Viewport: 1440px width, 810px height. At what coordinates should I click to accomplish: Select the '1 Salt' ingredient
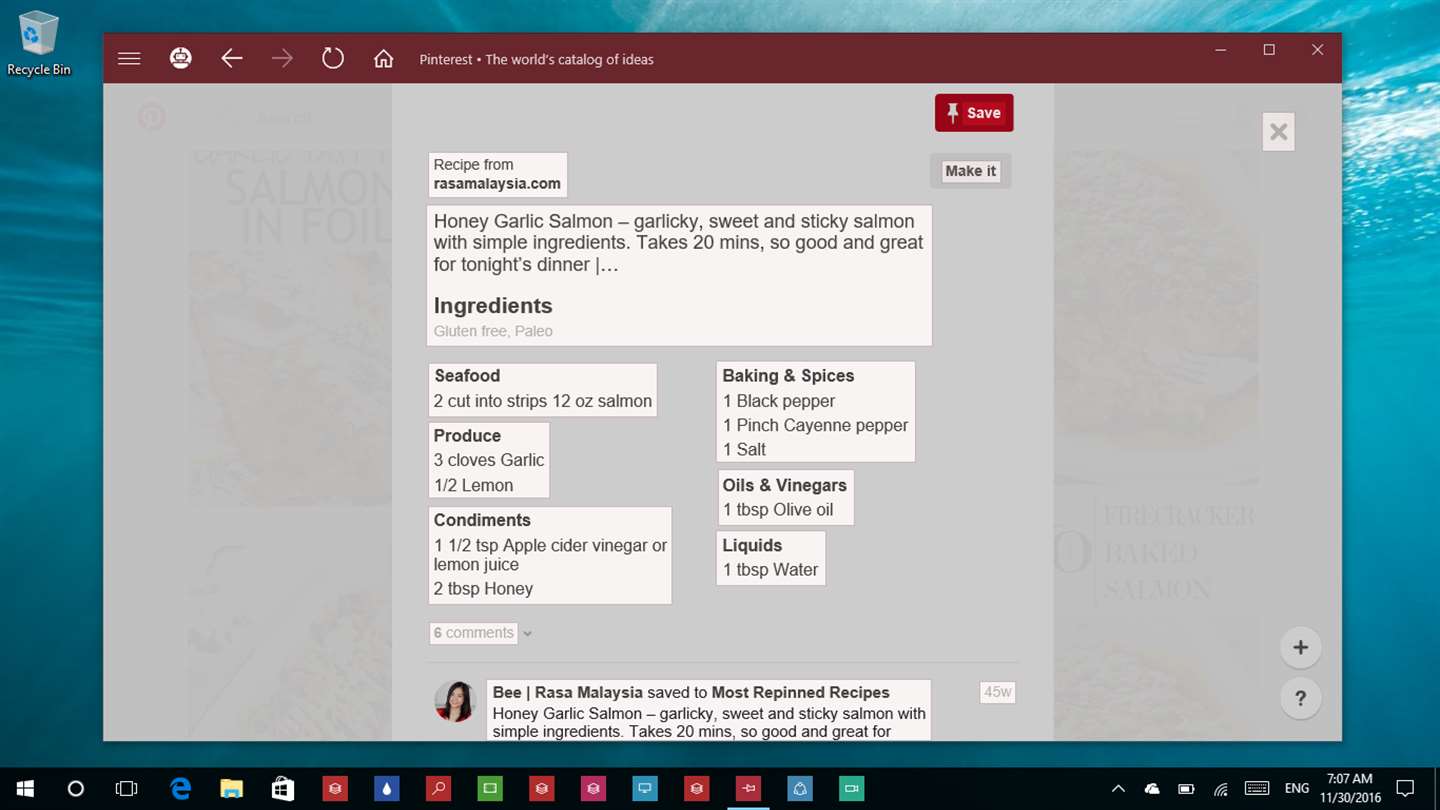(x=744, y=449)
